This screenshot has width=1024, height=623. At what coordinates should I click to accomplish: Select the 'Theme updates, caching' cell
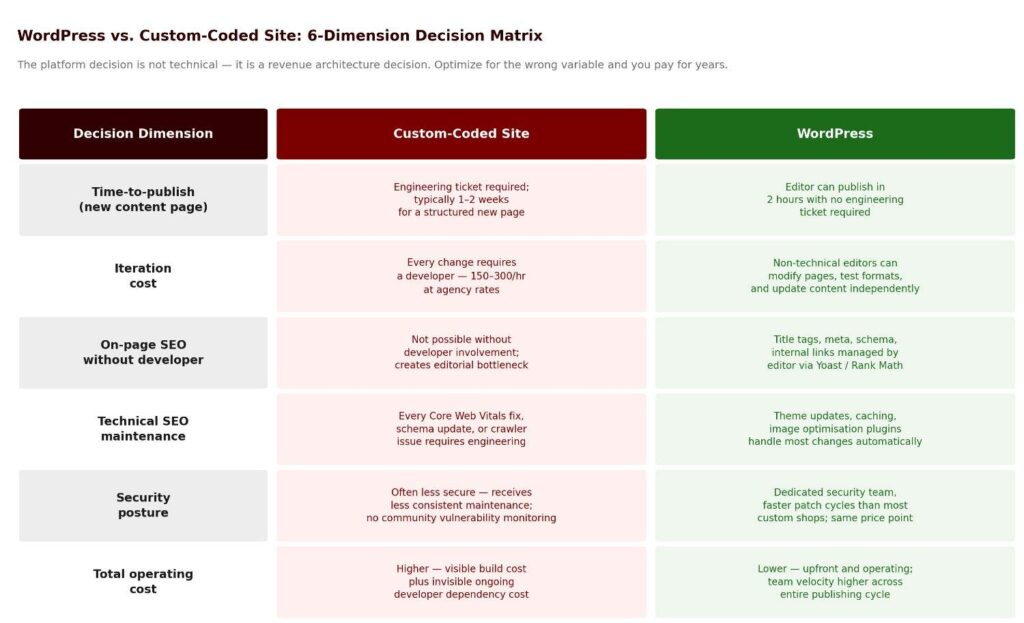834,429
